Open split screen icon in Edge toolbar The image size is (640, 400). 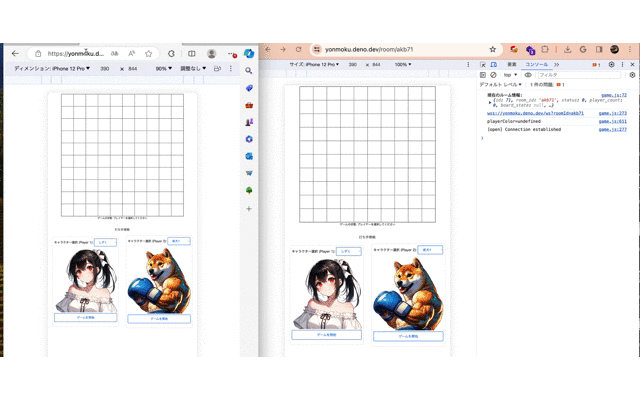pos(191,53)
